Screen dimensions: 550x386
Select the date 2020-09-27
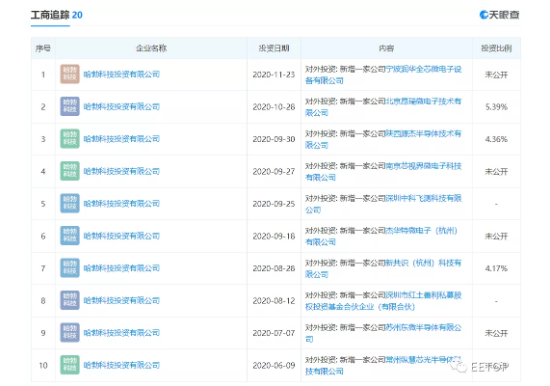tap(274, 171)
